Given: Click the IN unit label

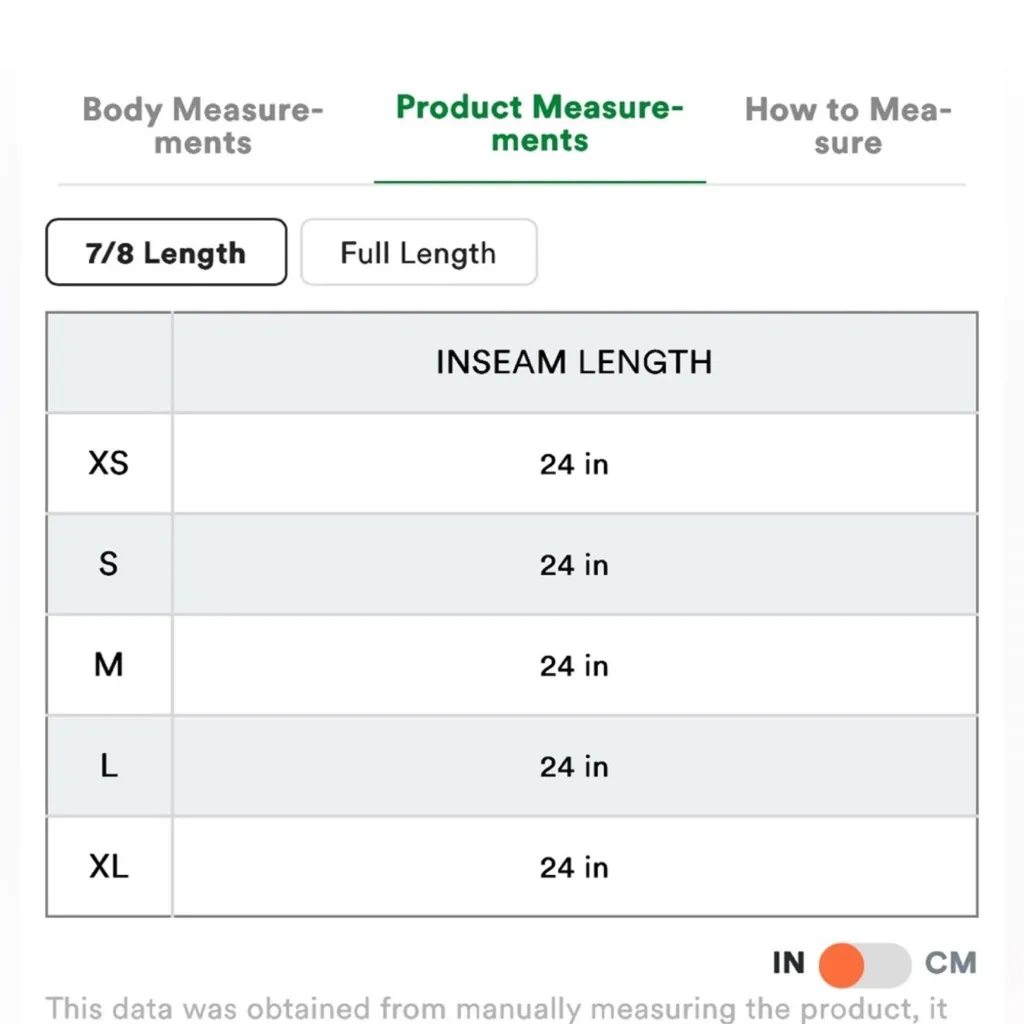Looking at the screenshot, I should point(788,964).
